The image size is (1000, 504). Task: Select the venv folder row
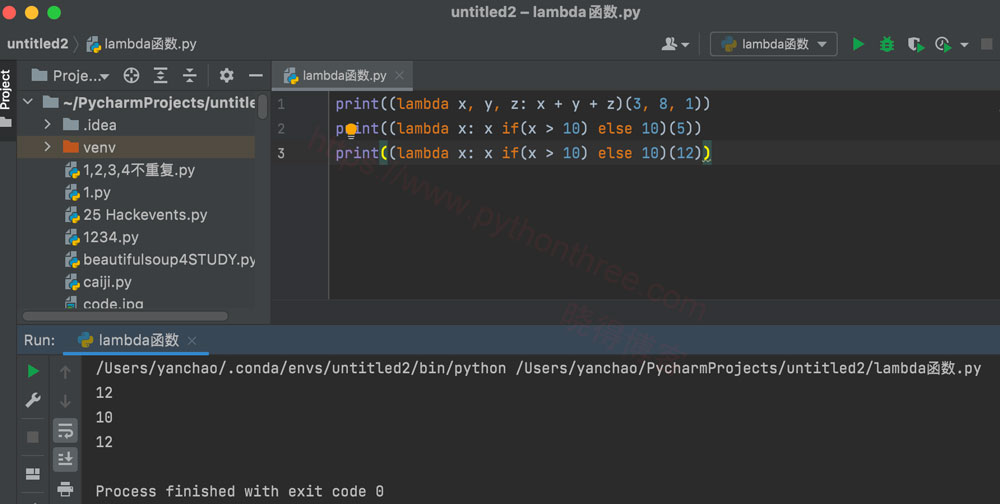click(136, 147)
